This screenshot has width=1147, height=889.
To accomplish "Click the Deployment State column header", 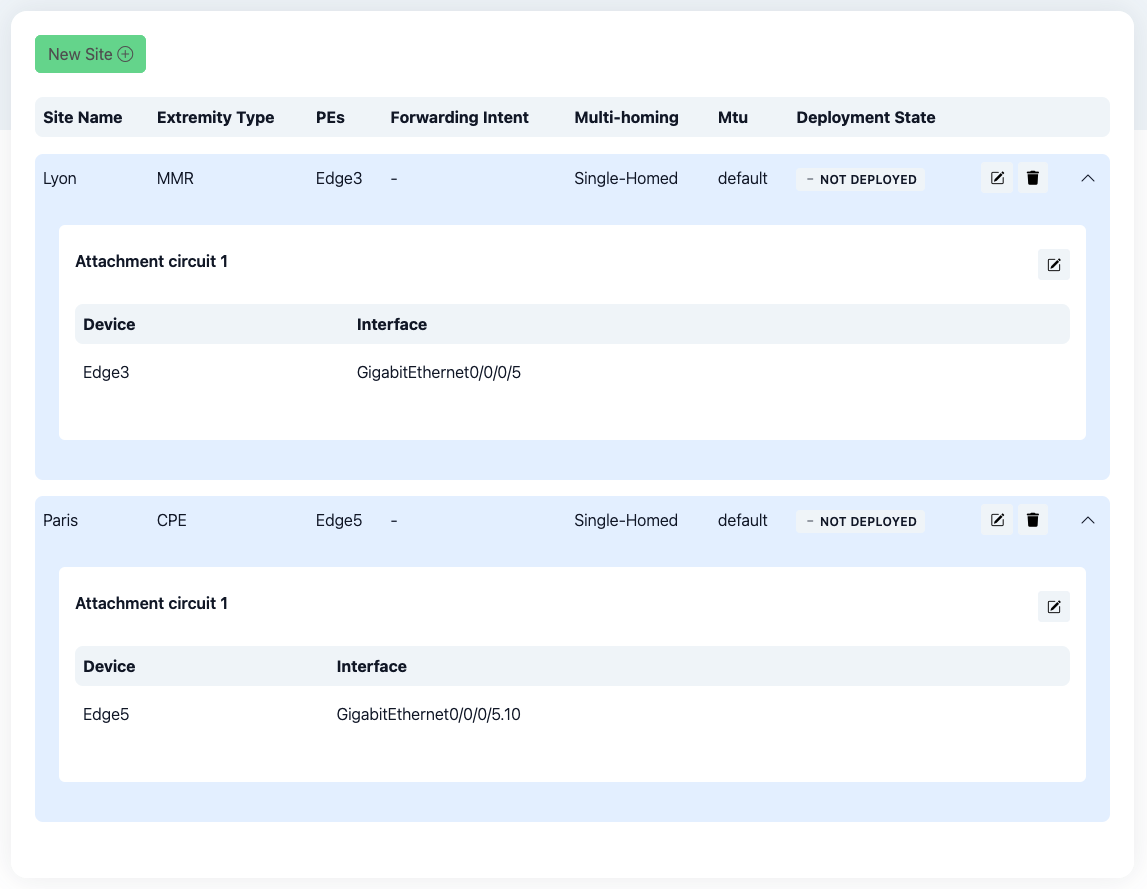I will (x=865, y=117).
